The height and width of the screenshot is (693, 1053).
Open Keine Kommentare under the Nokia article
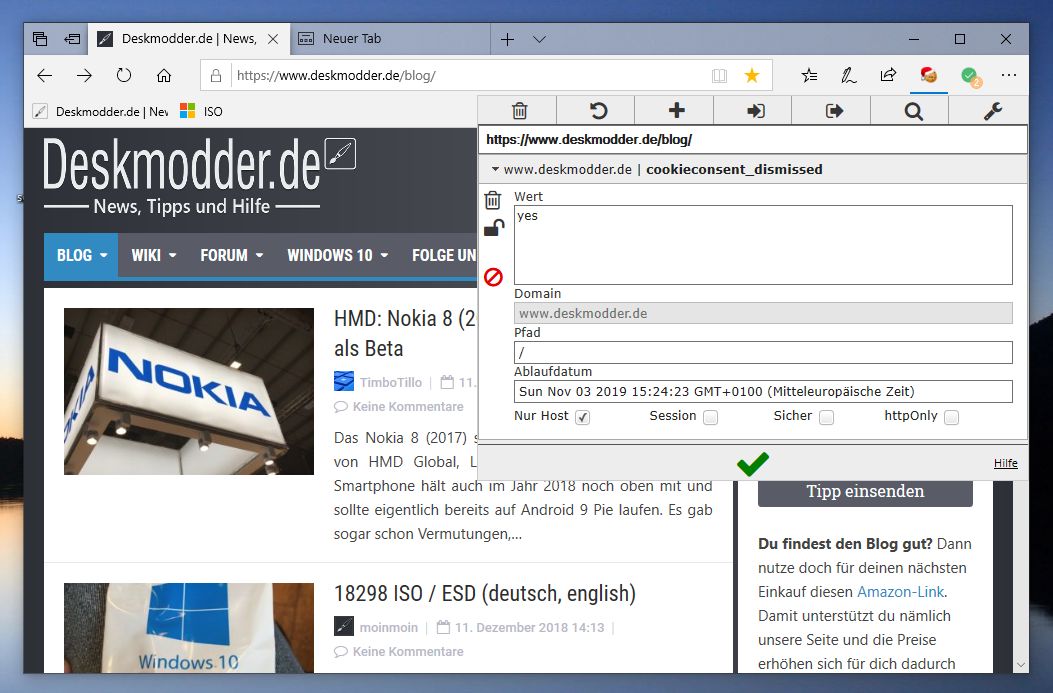(408, 407)
